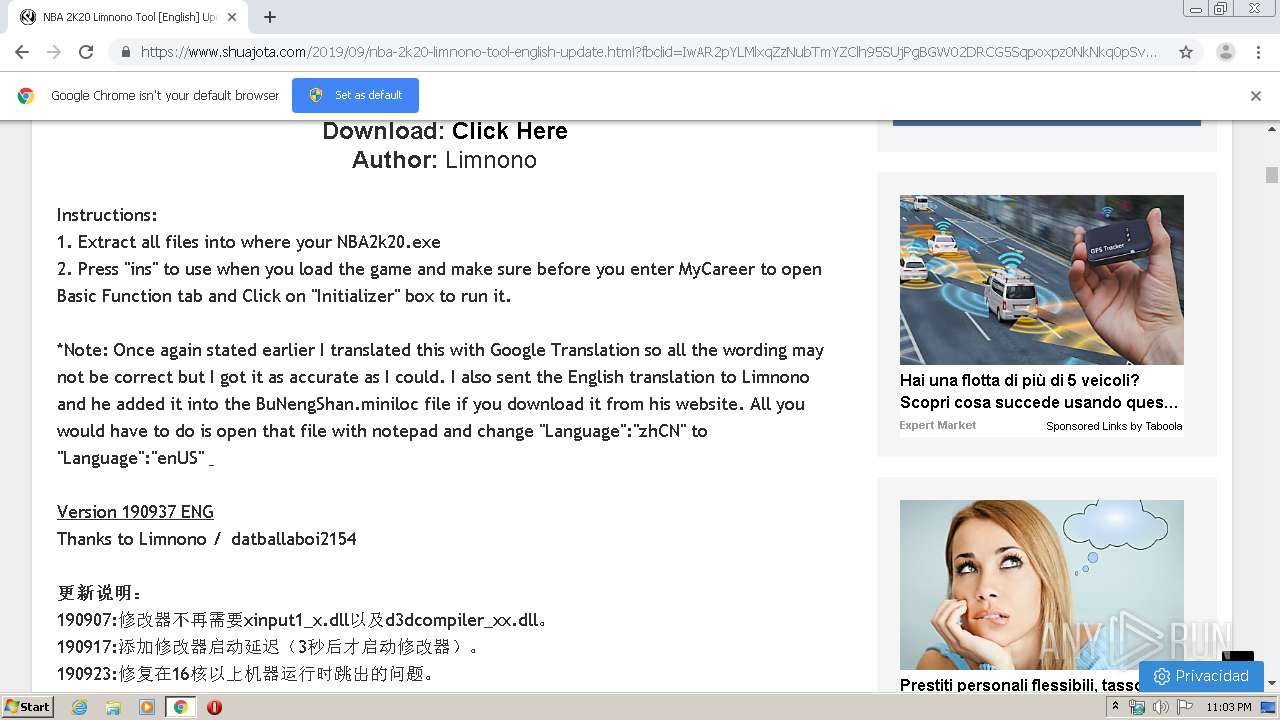Open the Windows Start menu
Viewport: 1280px width, 720px height.
pyautogui.click(x=28, y=707)
